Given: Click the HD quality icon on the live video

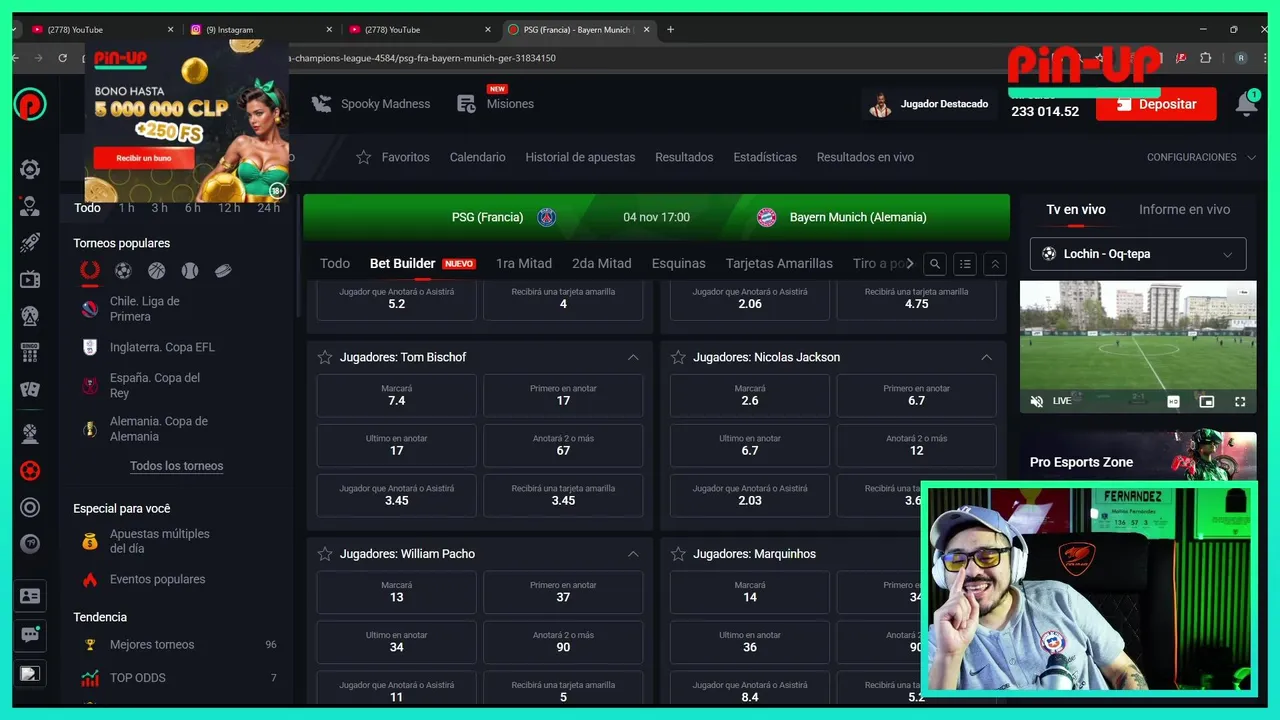Looking at the screenshot, I should (1174, 401).
